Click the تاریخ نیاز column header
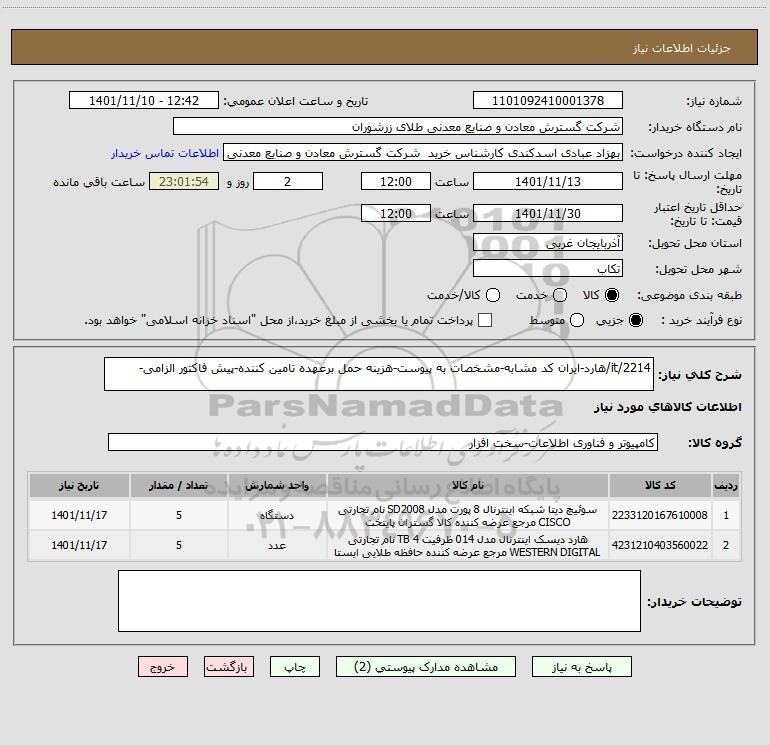770x745 pixels. pyautogui.click(x=79, y=486)
